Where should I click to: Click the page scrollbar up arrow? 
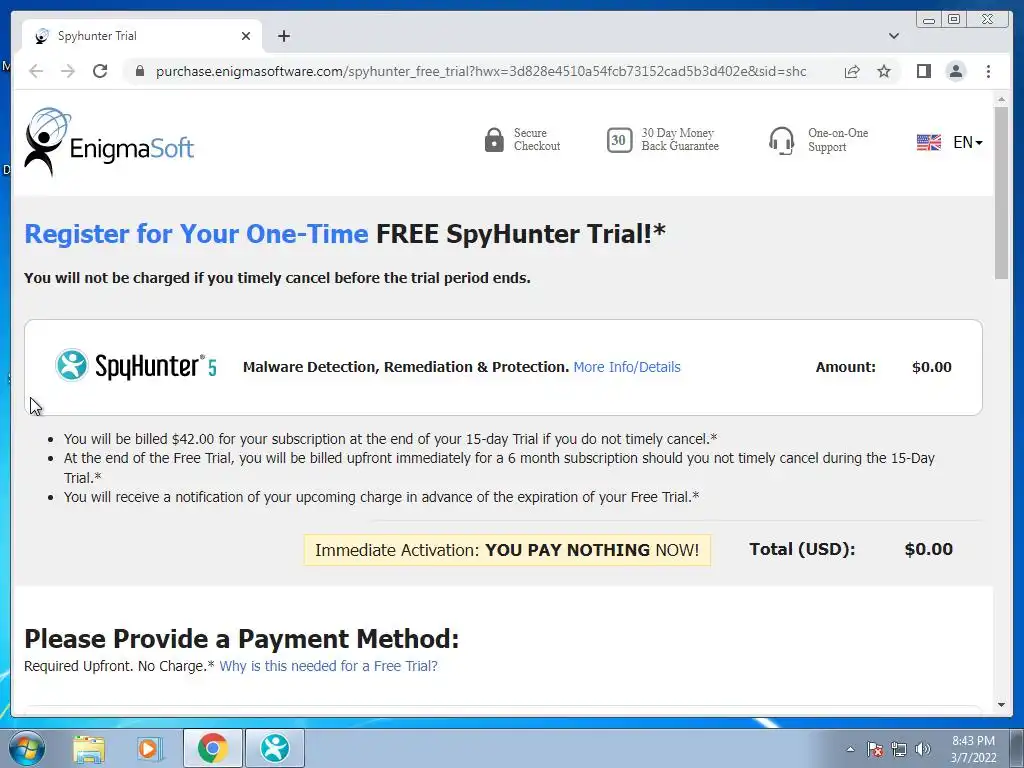(x=1001, y=99)
